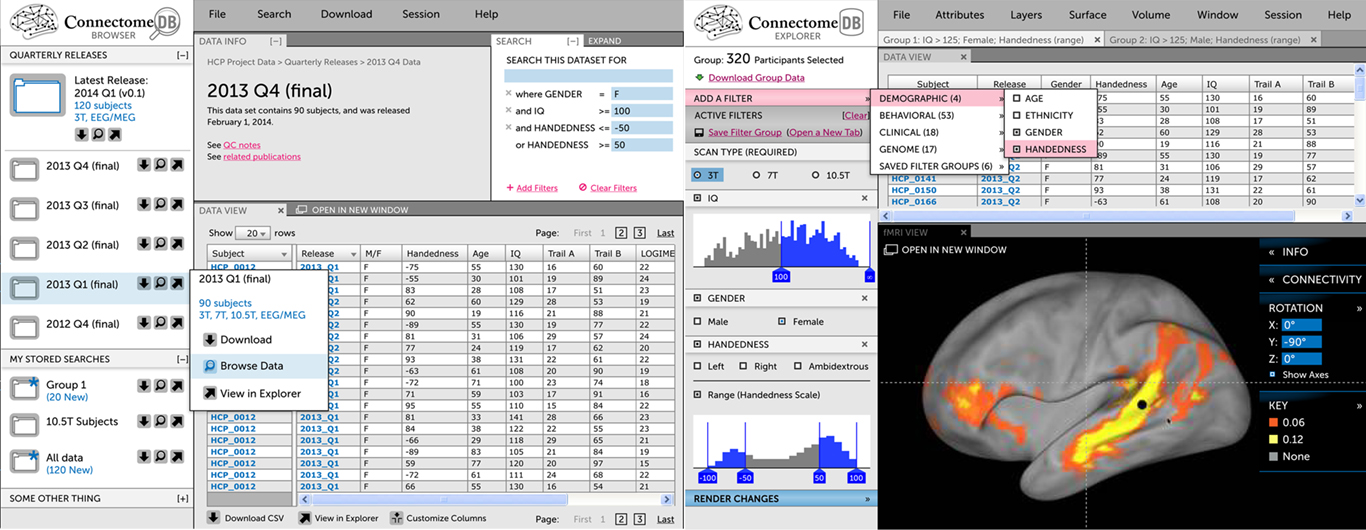Close the HANDEDNESS filter panel
The width and height of the screenshot is (1366, 530).
(865, 344)
